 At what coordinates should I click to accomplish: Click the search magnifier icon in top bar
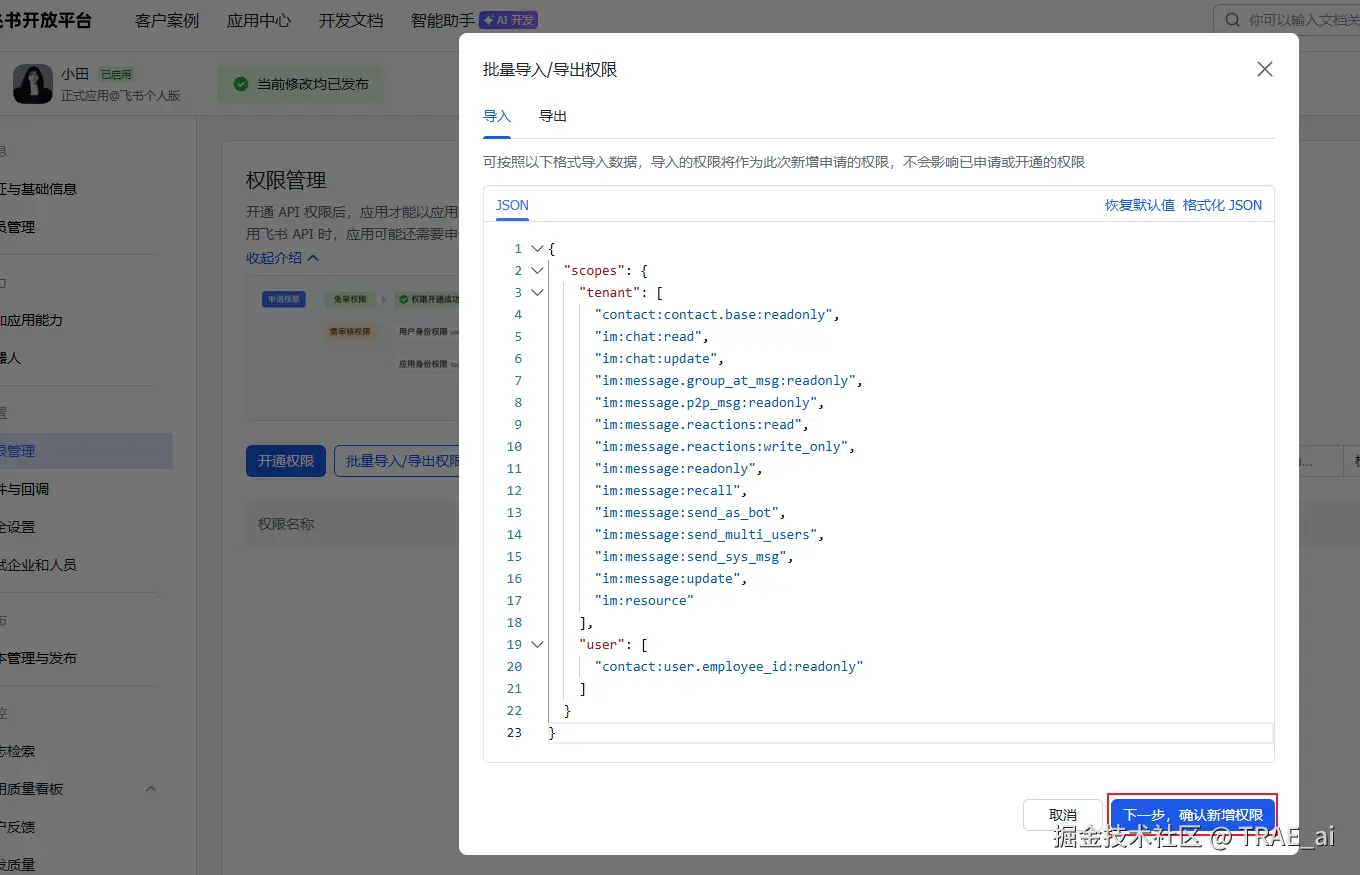tap(1232, 20)
